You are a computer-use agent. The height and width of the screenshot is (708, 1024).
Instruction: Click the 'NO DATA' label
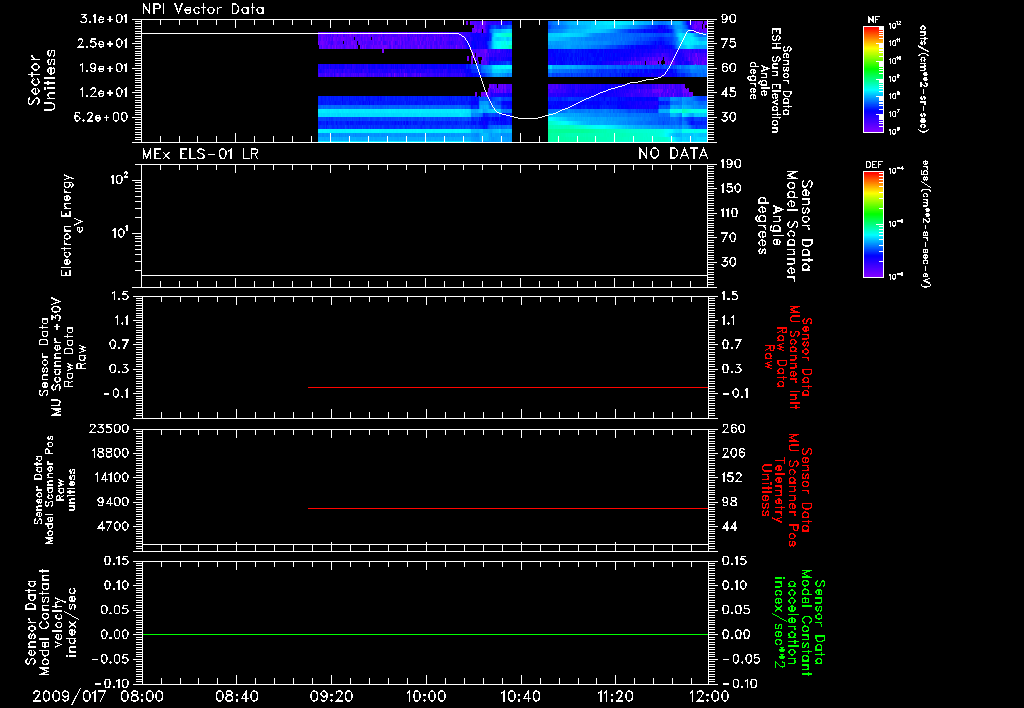[x=673, y=154]
